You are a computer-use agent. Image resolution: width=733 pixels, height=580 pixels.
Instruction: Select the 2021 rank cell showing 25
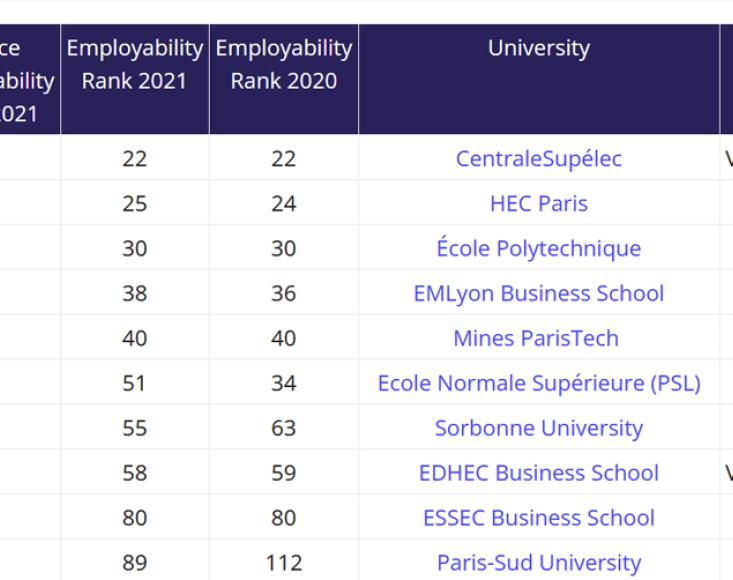135,204
